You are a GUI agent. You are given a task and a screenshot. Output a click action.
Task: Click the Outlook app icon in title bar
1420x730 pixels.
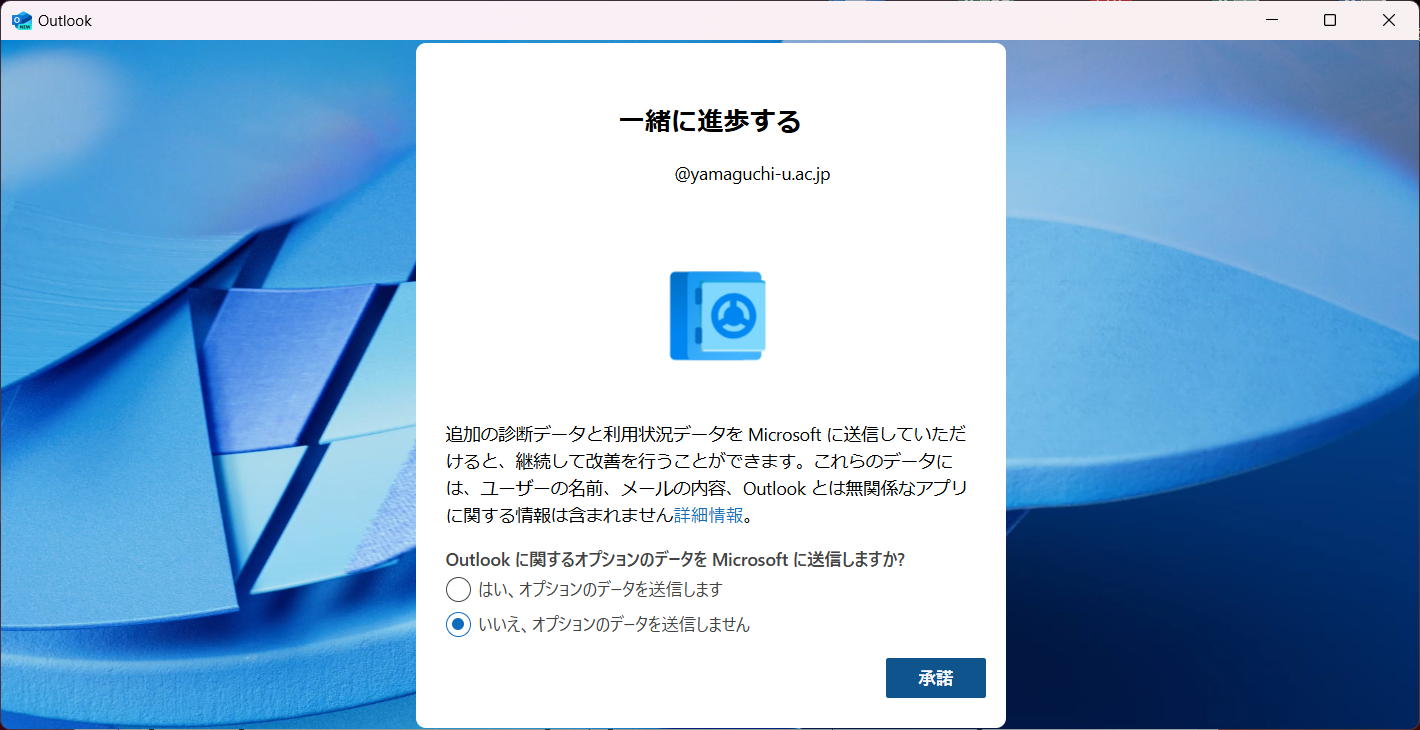click(21, 20)
